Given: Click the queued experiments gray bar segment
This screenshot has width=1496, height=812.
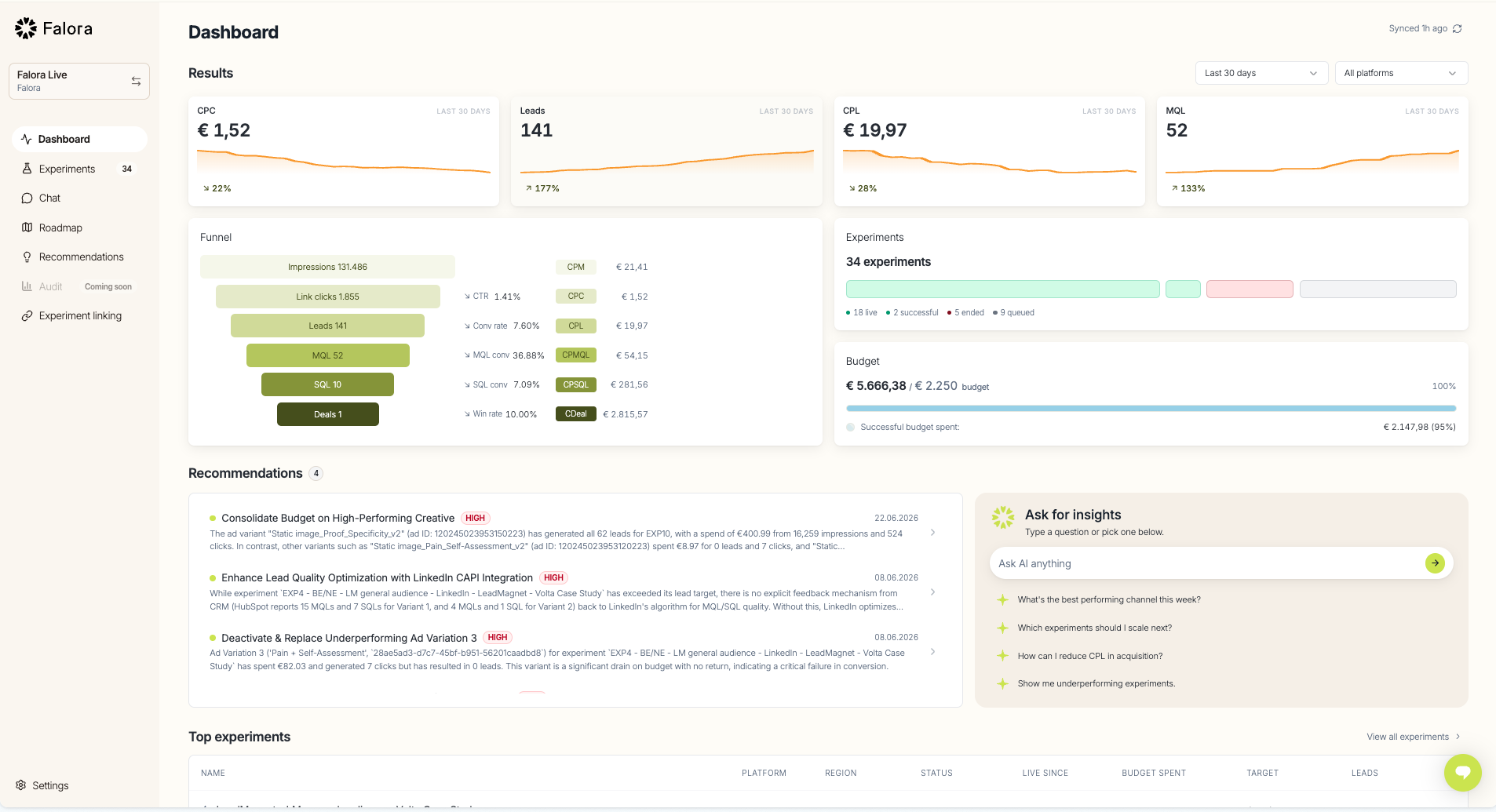Looking at the screenshot, I should [x=1377, y=289].
